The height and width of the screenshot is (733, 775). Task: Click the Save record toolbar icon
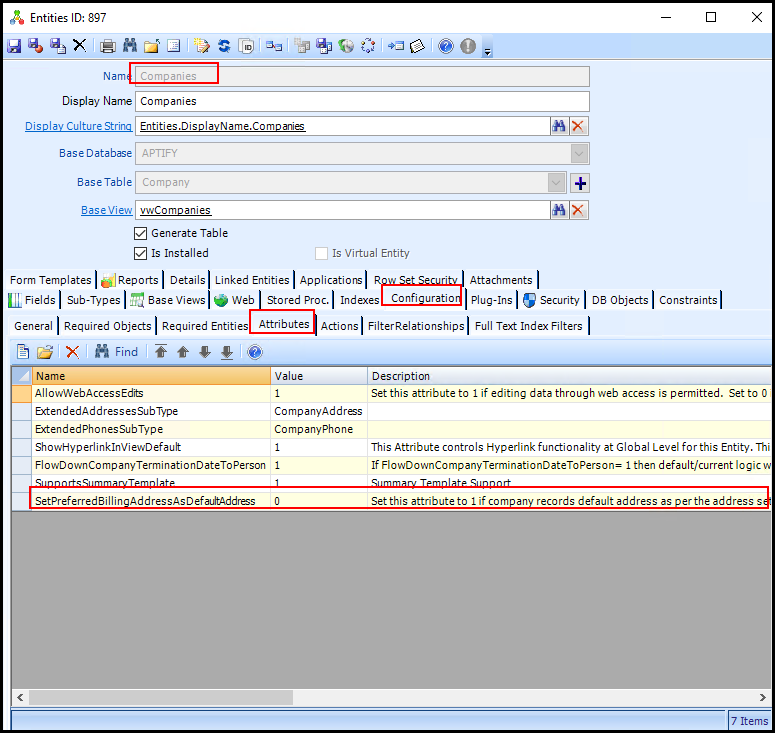click(14, 46)
